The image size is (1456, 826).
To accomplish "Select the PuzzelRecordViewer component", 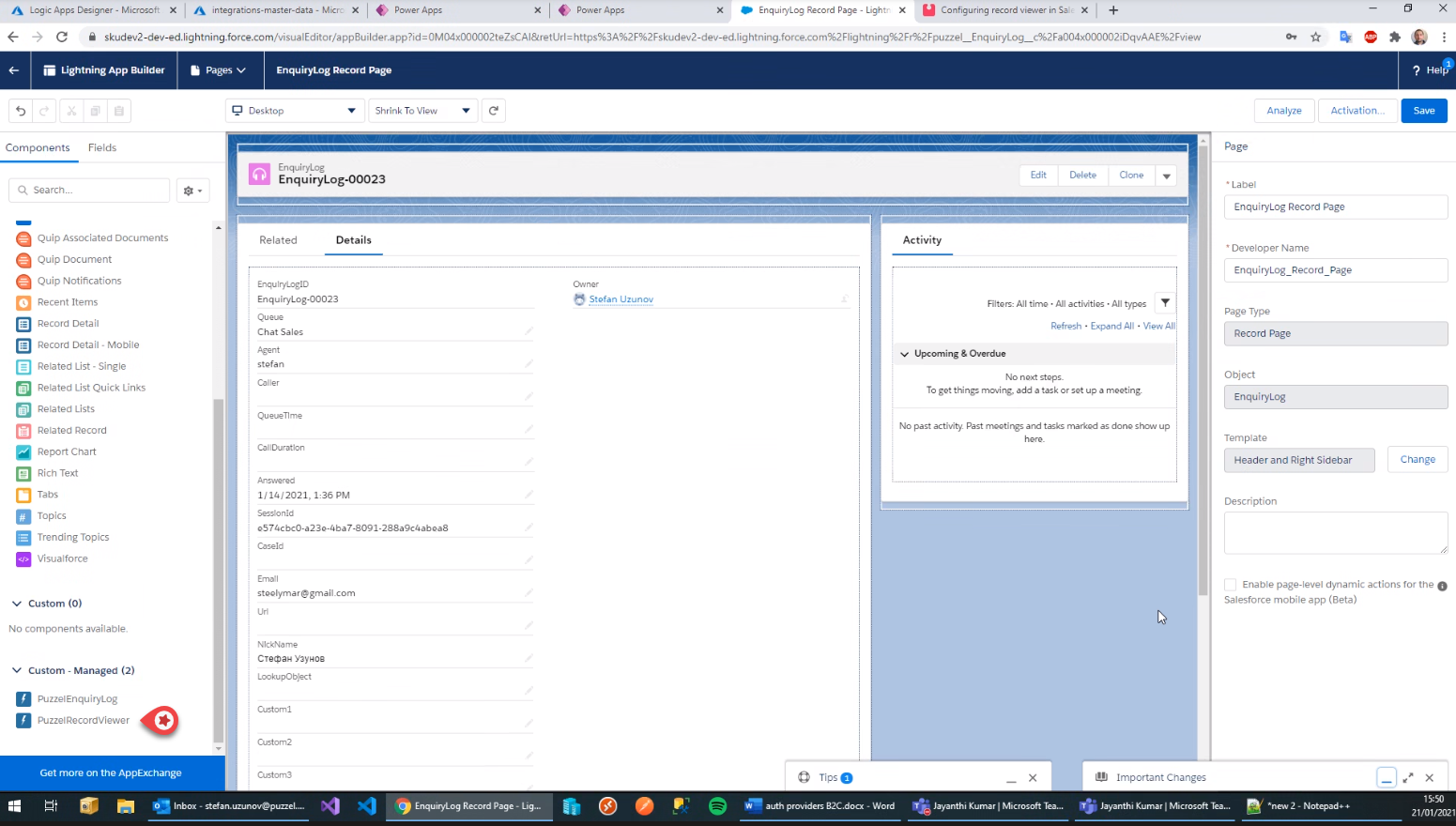I will [84, 721].
